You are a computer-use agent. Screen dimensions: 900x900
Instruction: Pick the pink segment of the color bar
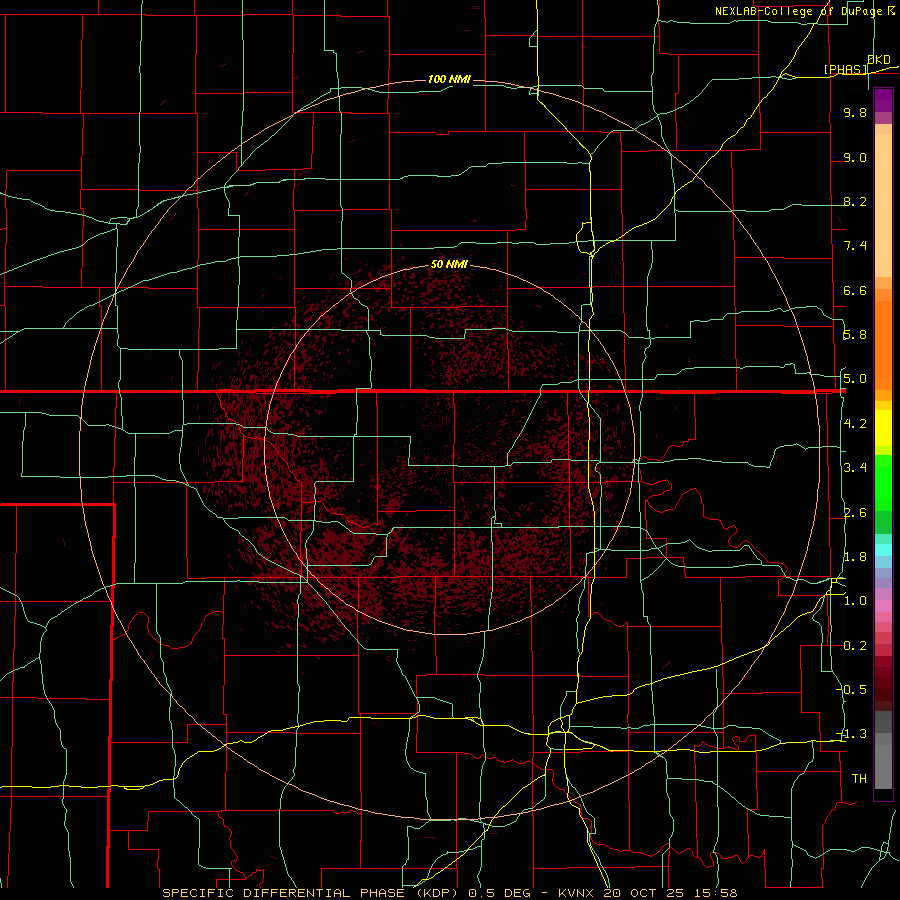pyautogui.click(x=883, y=606)
